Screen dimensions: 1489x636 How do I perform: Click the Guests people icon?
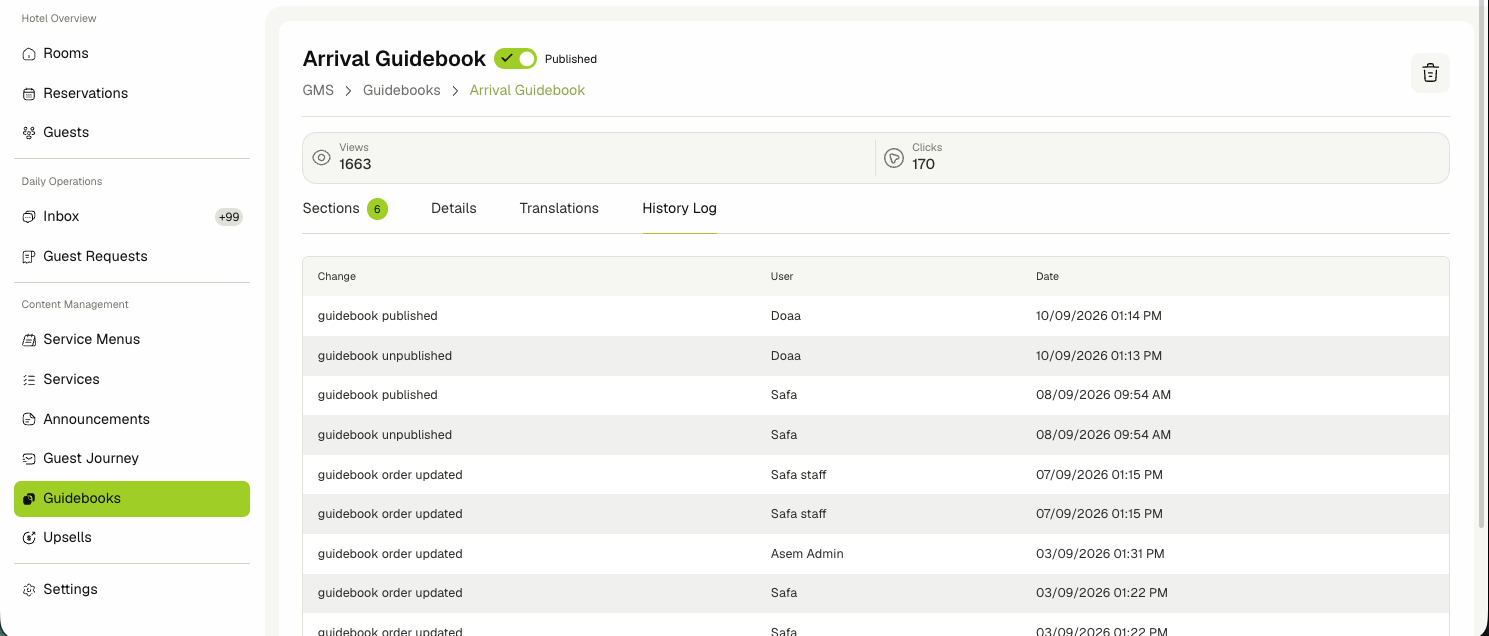[29, 133]
